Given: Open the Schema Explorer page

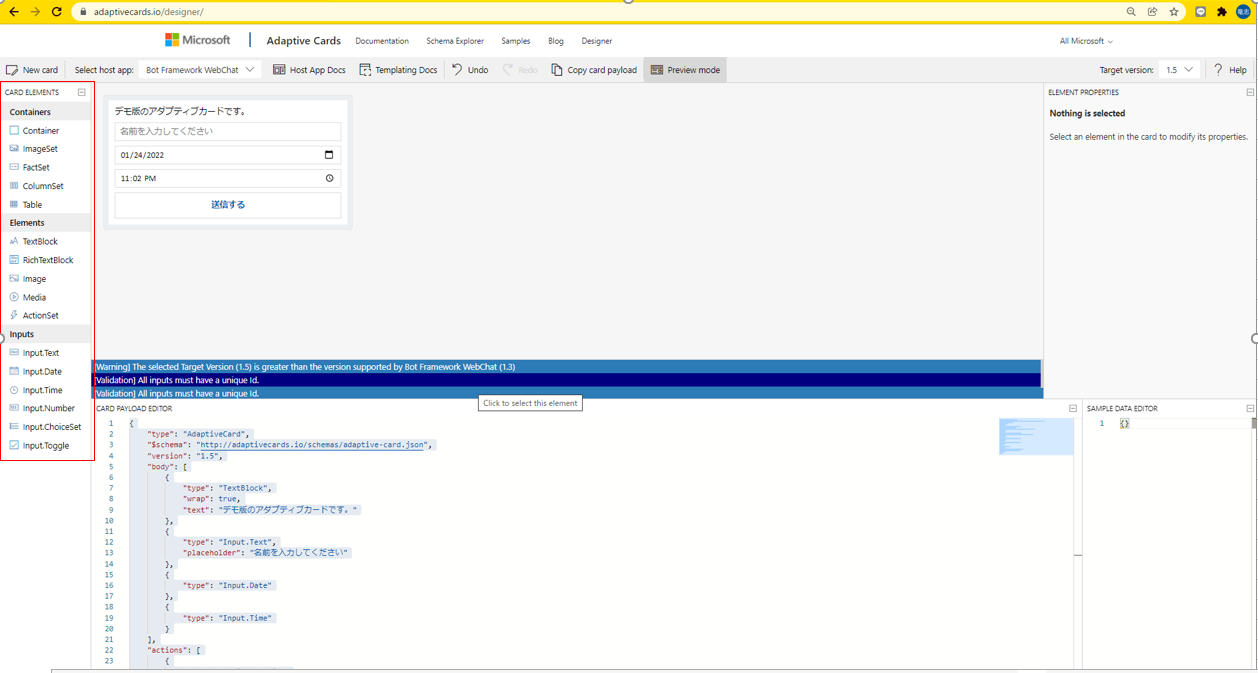Looking at the screenshot, I should coord(455,41).
